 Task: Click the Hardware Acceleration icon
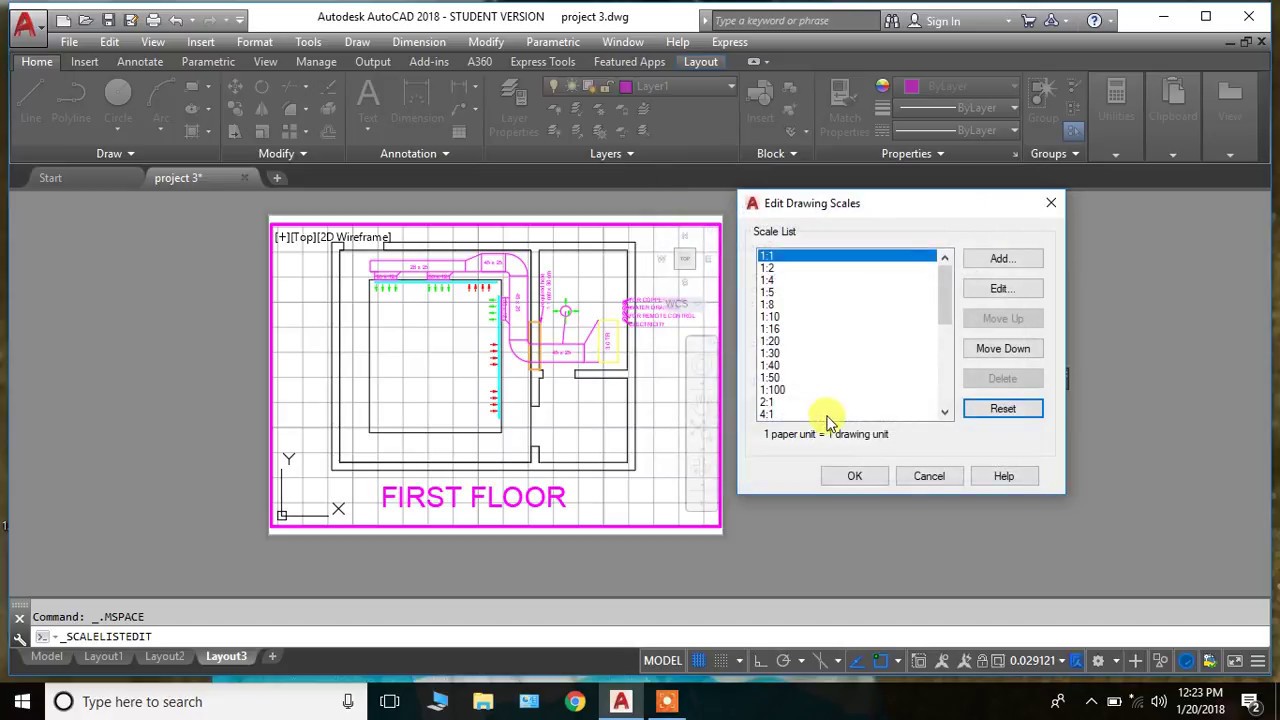tap(1185, 661)
